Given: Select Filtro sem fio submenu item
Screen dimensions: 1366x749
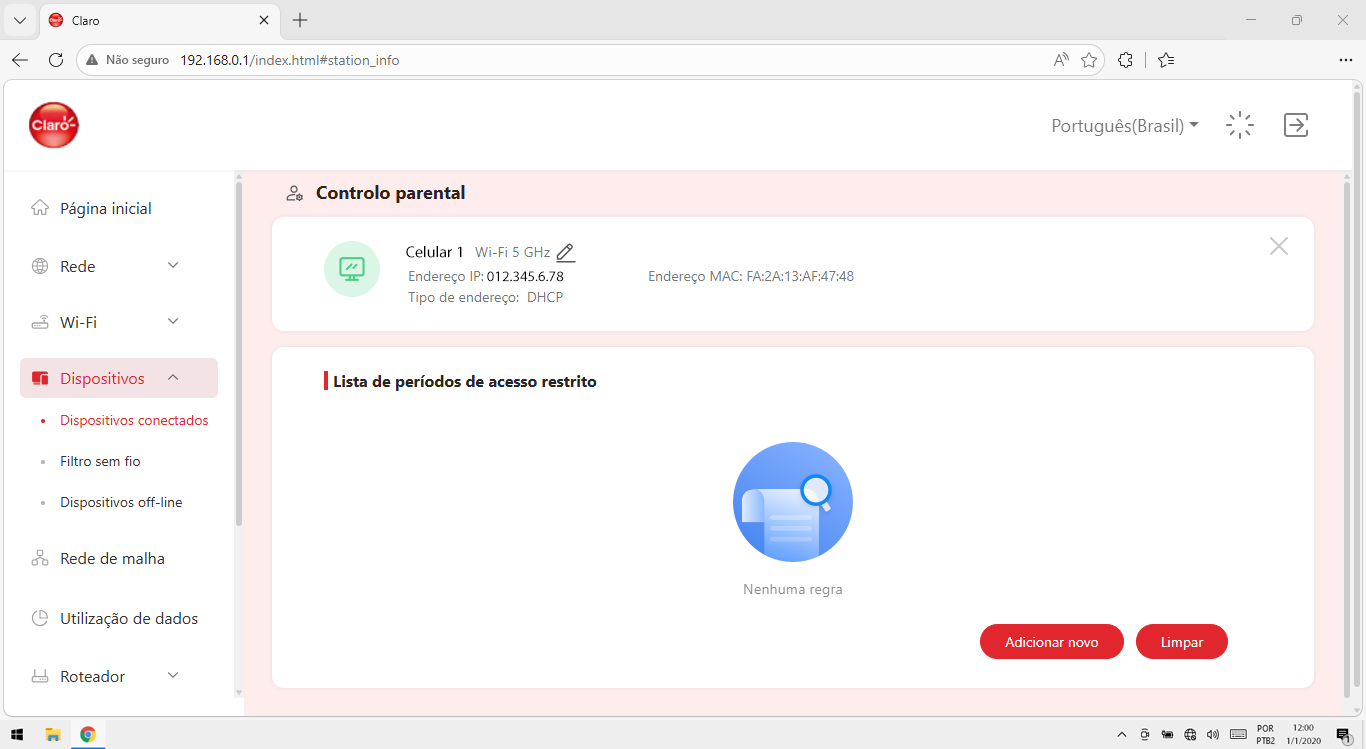Looking at the screenshot, I should [x=100, y=461].
